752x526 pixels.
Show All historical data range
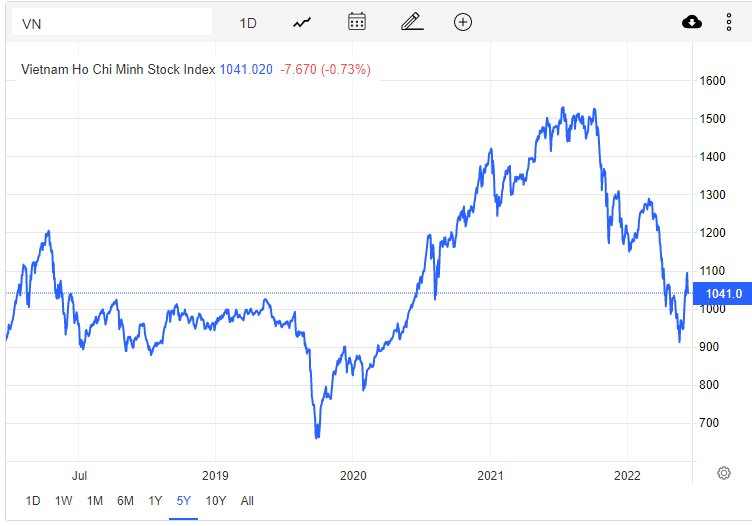coord(248,501)
